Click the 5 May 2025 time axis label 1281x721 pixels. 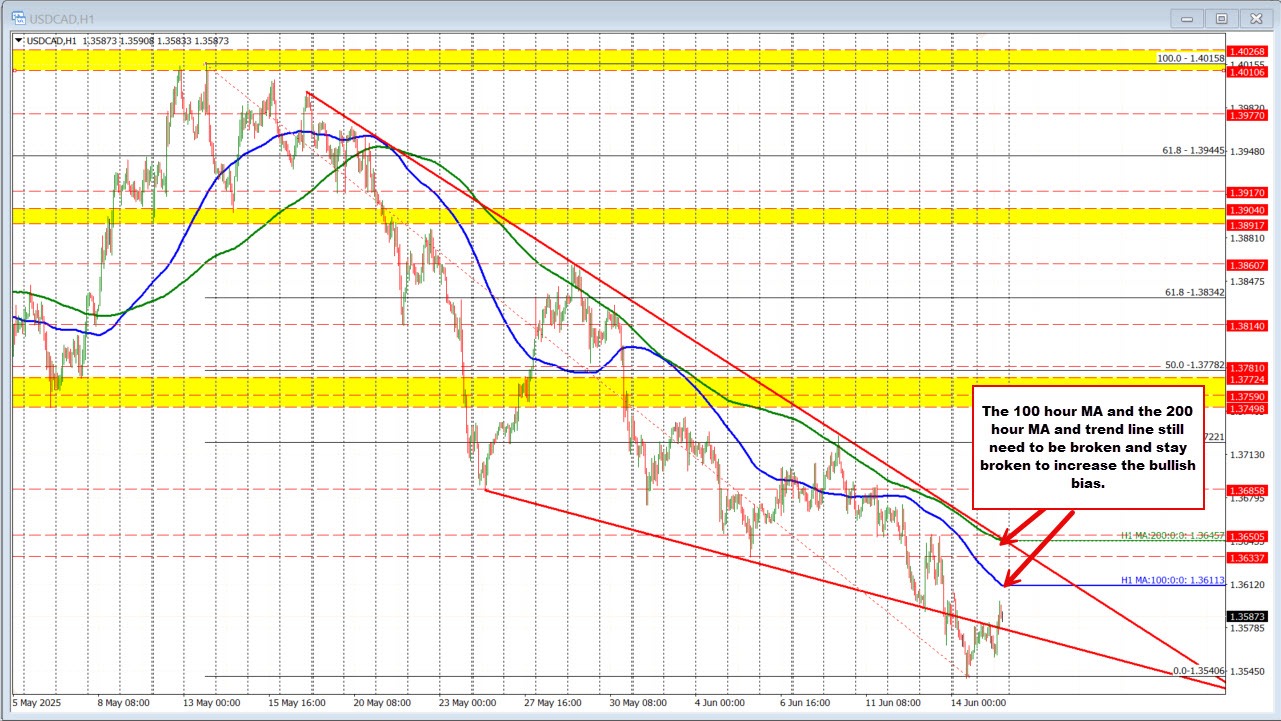click(x=34, y=703)
